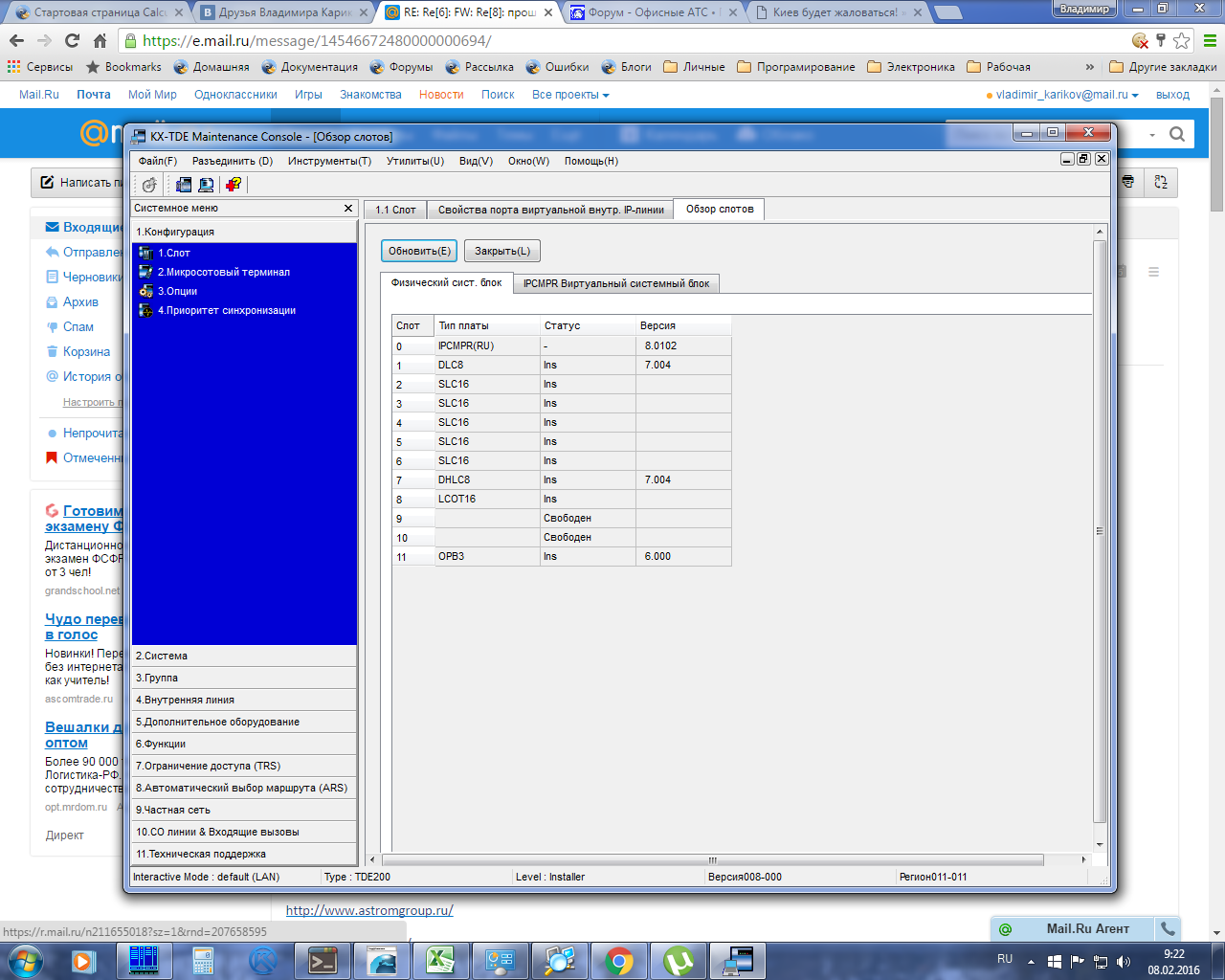The width and height of the screenshot is (1225, 980).
Task: Click the Новости link on the Mail.Ru bar
Action: click(441, 95)
